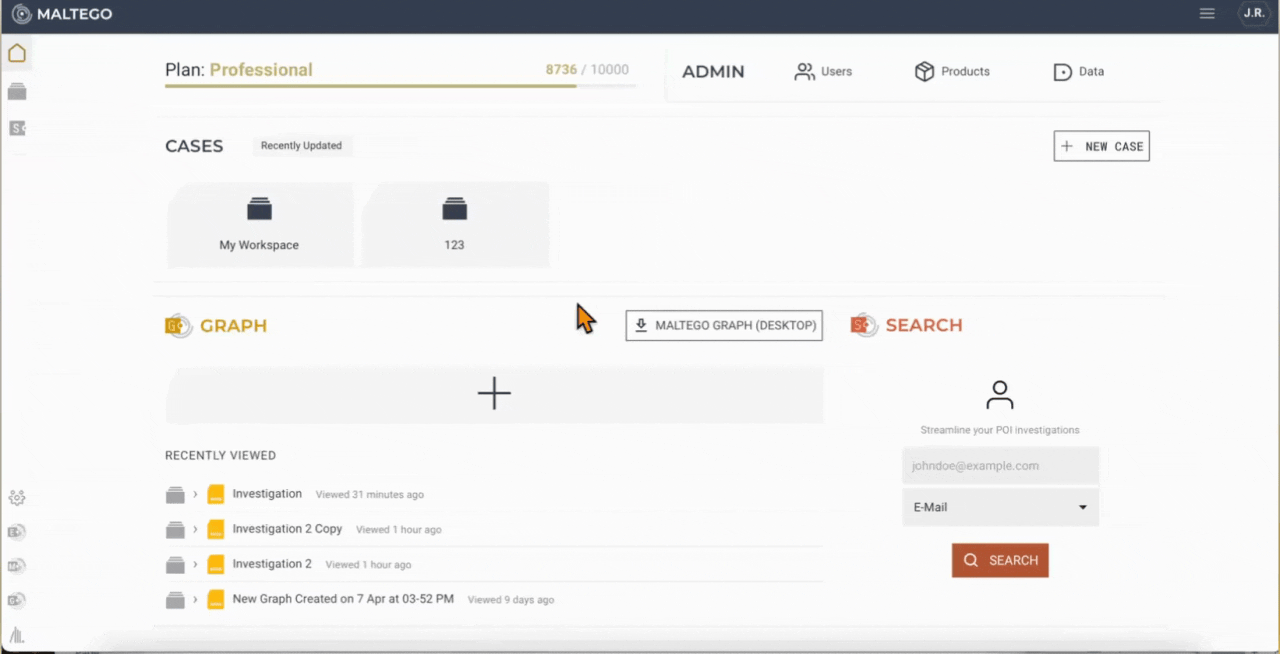This screenshot has height=654, width=1280.
Task: Open the Investigation 2 graph
Action: click(x=272, y=564)
